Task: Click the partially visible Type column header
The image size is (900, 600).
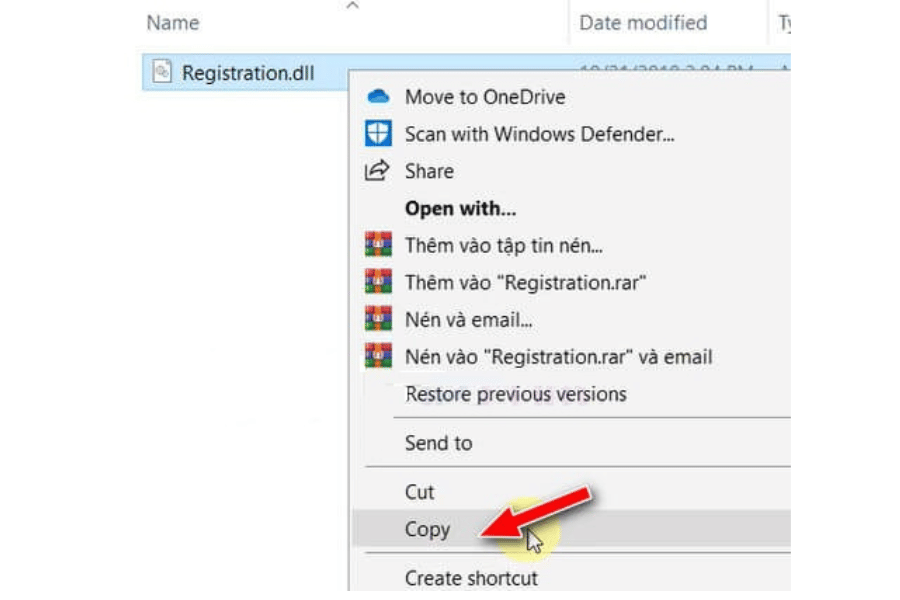Action: point(784,23)
